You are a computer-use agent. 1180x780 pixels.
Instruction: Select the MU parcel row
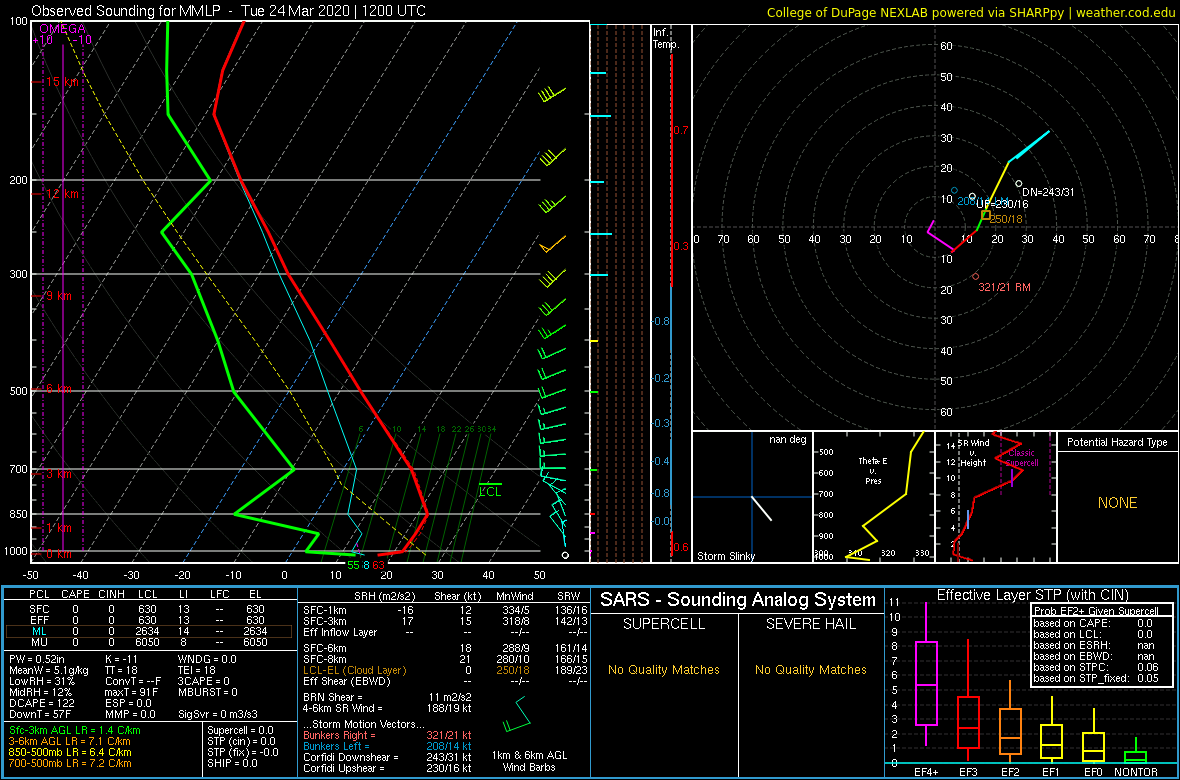151,644
